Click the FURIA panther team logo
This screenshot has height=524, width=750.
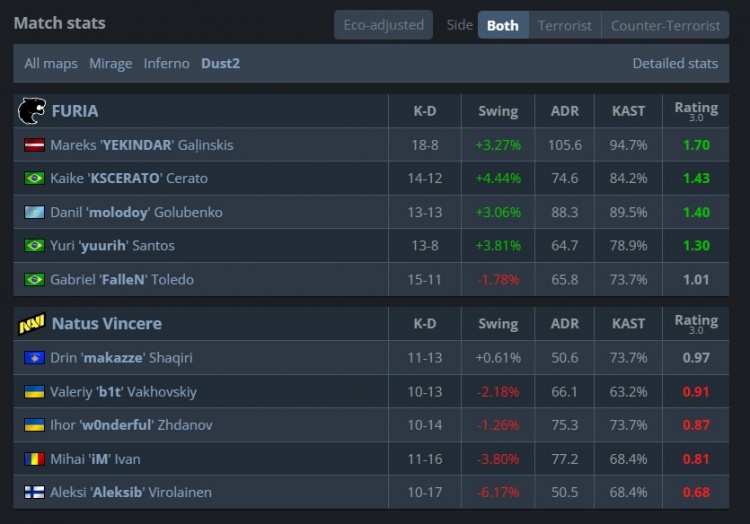click(x=32, y=111)
